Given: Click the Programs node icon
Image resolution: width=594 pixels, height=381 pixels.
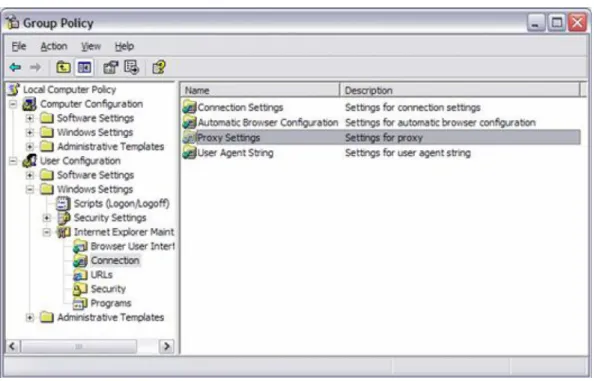Looking at the screenshot, I should click(80, 303).
